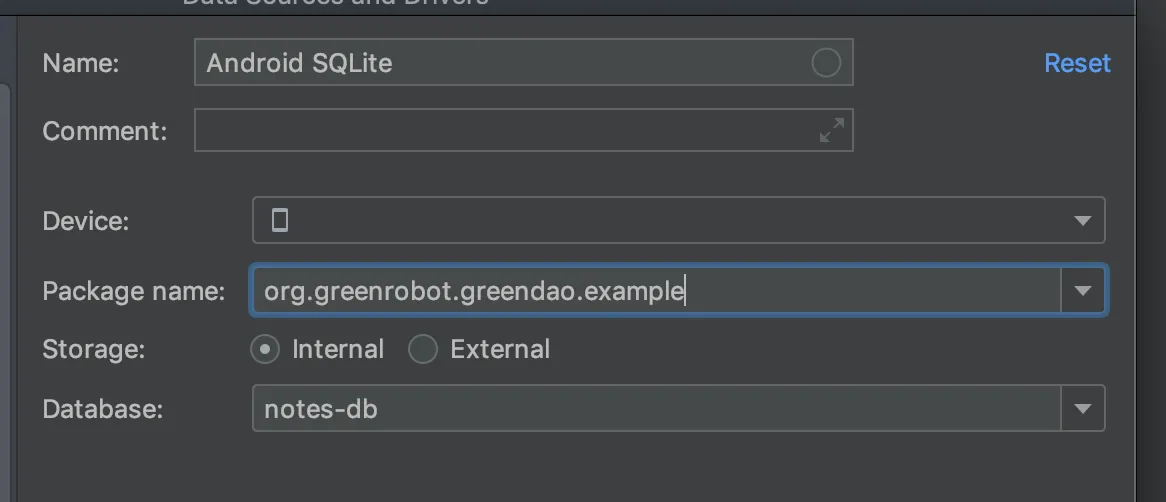Click the Reset link

pyautogui.click(x=1077, y=63)
